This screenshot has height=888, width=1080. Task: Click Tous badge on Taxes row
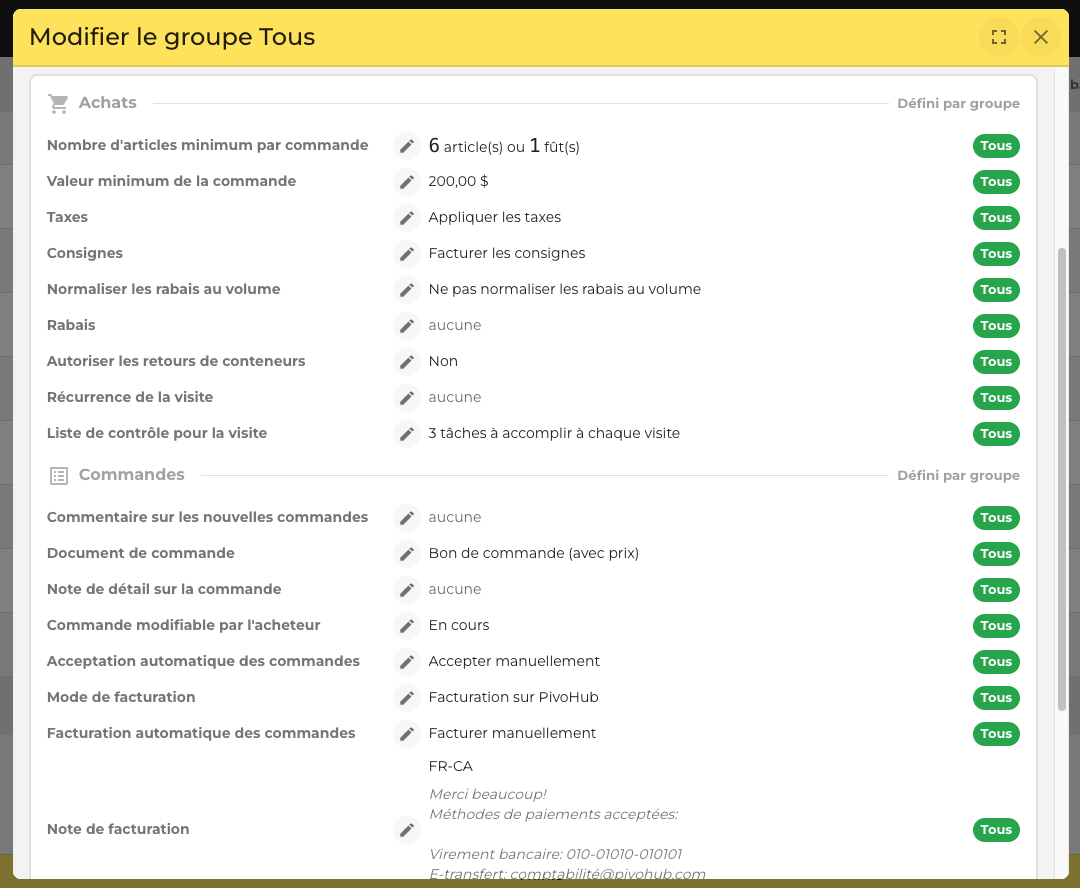[x=996, y=218]
